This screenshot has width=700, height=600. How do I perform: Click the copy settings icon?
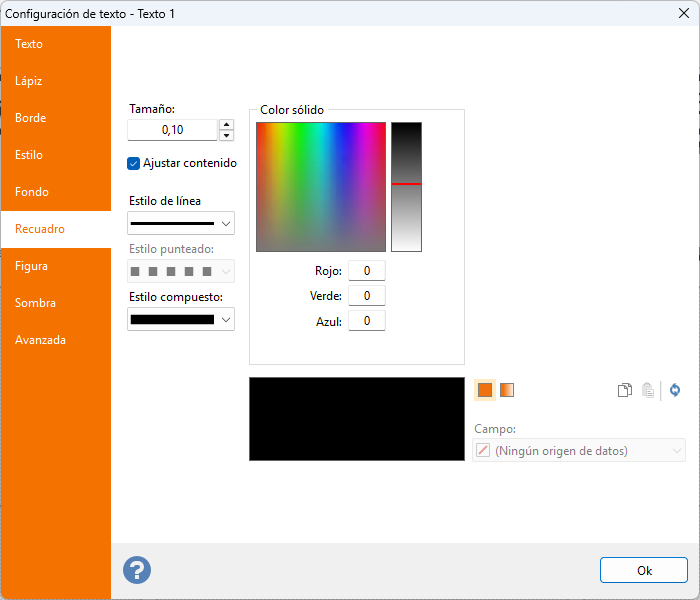click(624, 391)
